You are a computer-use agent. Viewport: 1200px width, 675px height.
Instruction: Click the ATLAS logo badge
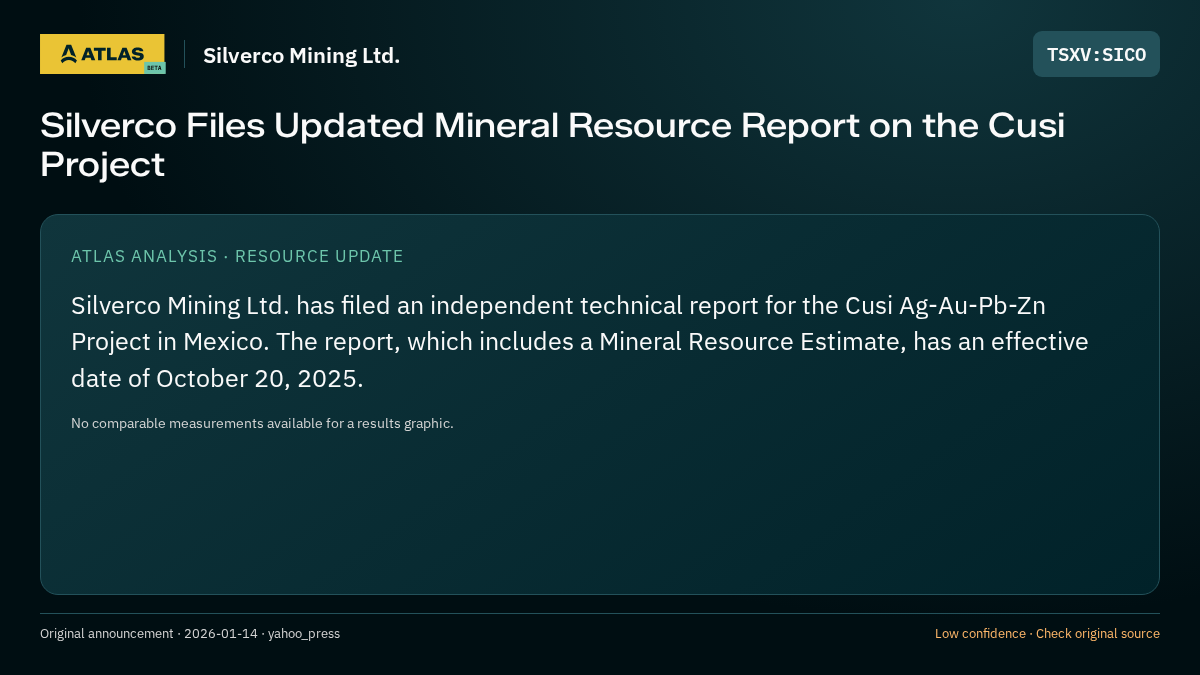102,54
